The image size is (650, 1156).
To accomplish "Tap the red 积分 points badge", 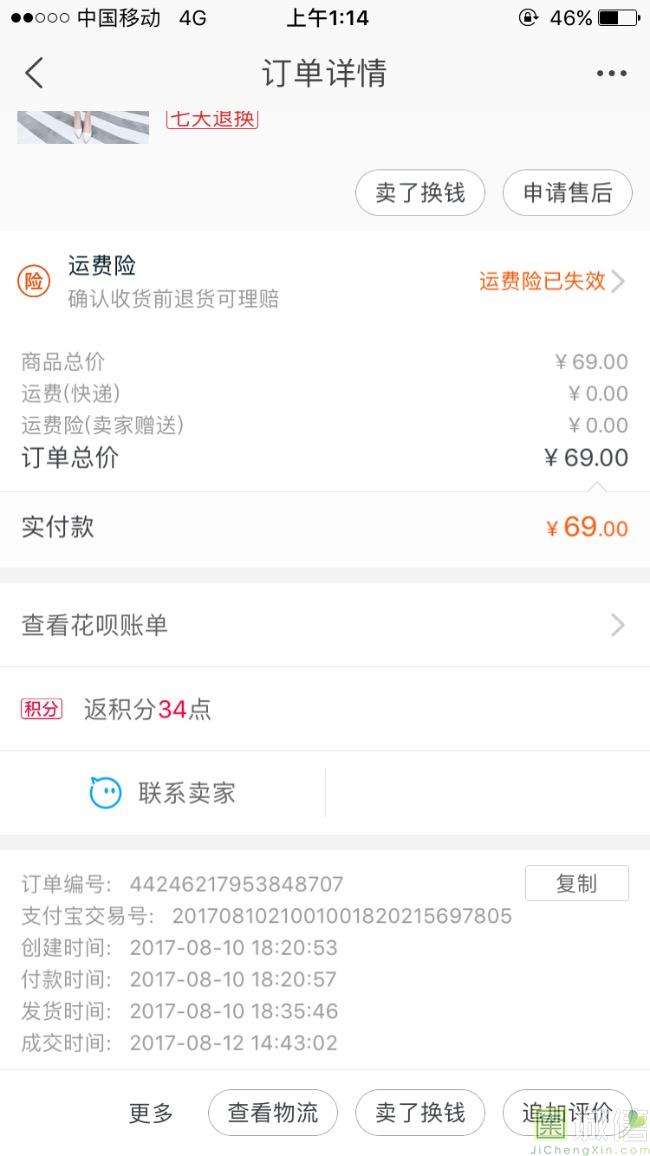I will click(x=41, y=709).
